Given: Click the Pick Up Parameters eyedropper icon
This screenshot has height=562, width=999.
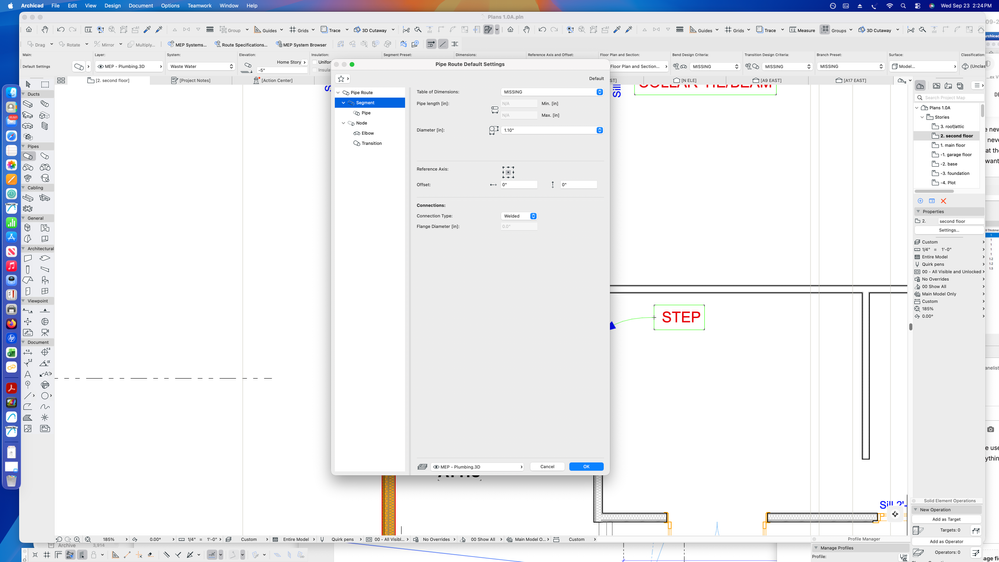Looking at the screenshot, I should (x=147, y=30).
